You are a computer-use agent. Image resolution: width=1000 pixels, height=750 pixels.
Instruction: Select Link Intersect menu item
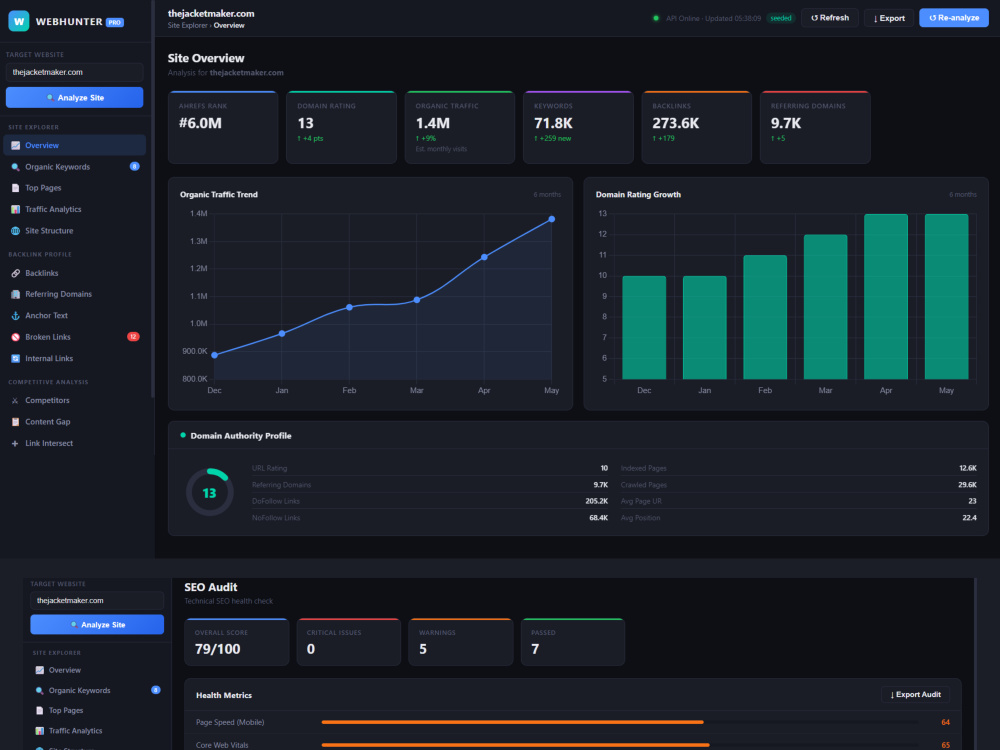75,443
